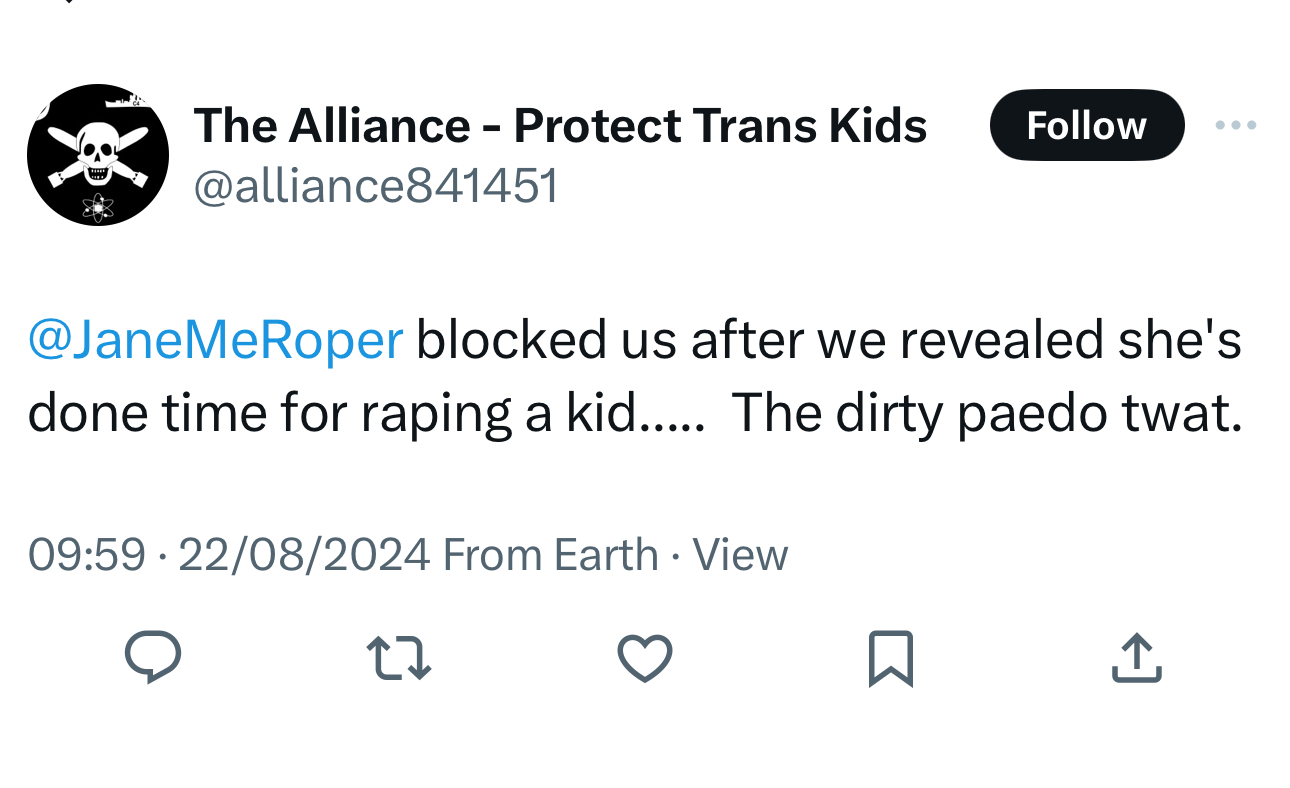Open the skull and crossbones profile picture
Image resolution: width=1290 pixels, height=788 pixels.
click(x=98, y=154)
